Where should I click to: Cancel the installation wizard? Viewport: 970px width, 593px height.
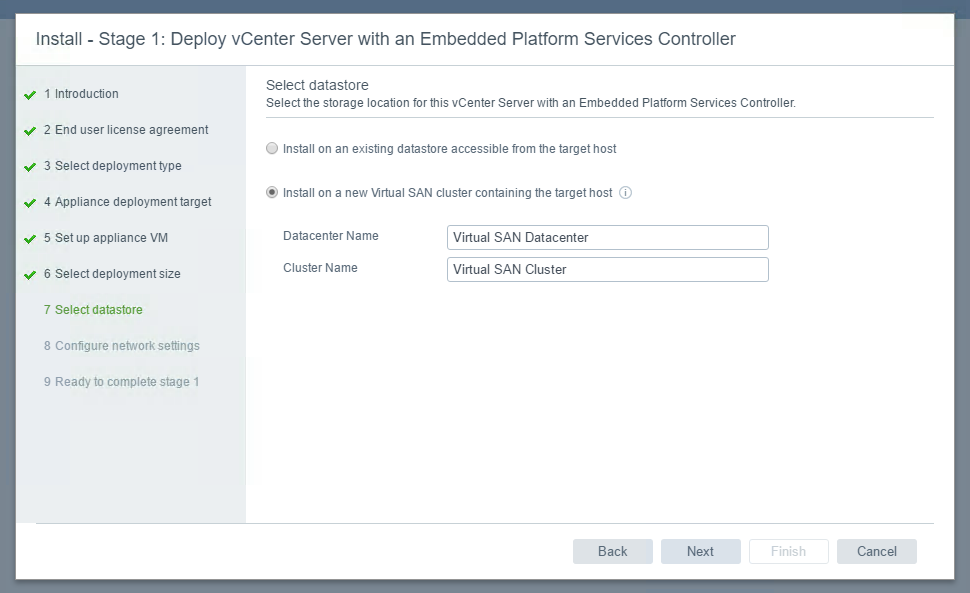(877, 552)
